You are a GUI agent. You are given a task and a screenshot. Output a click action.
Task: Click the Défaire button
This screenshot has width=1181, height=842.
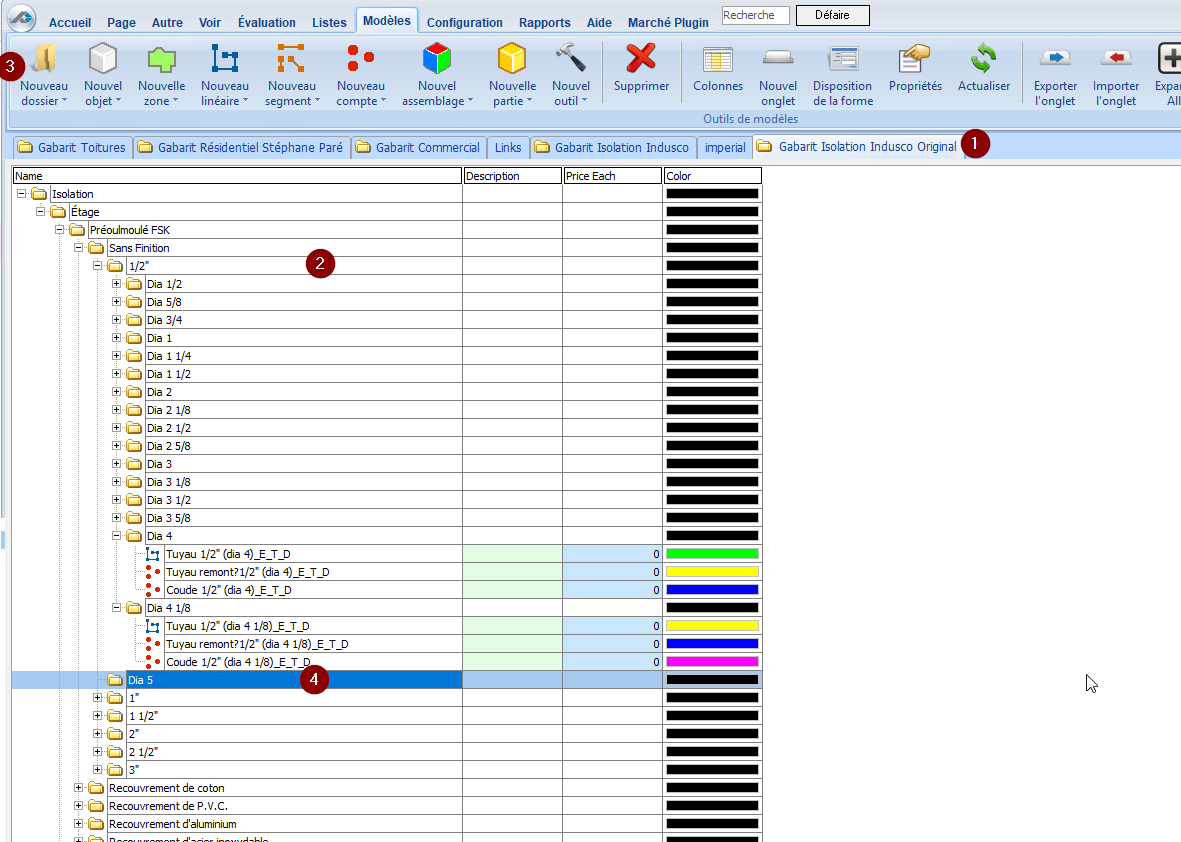832,15
